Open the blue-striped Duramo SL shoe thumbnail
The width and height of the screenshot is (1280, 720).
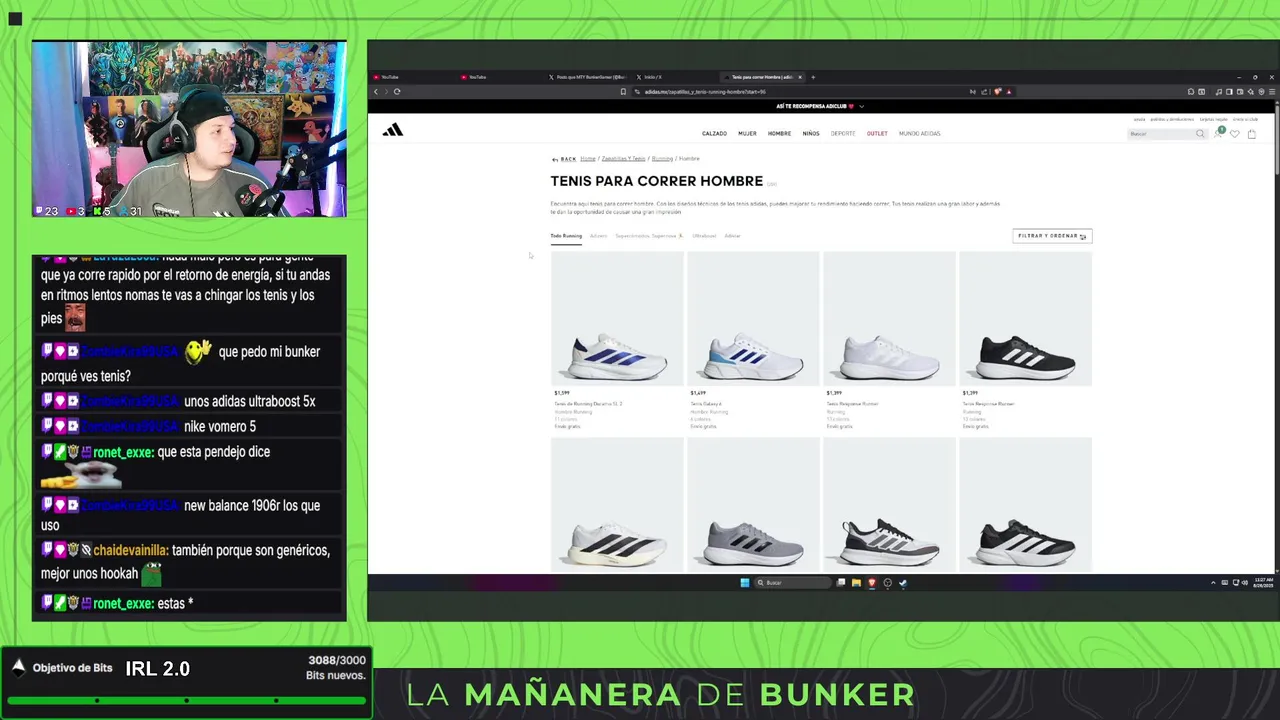[617, 318]
